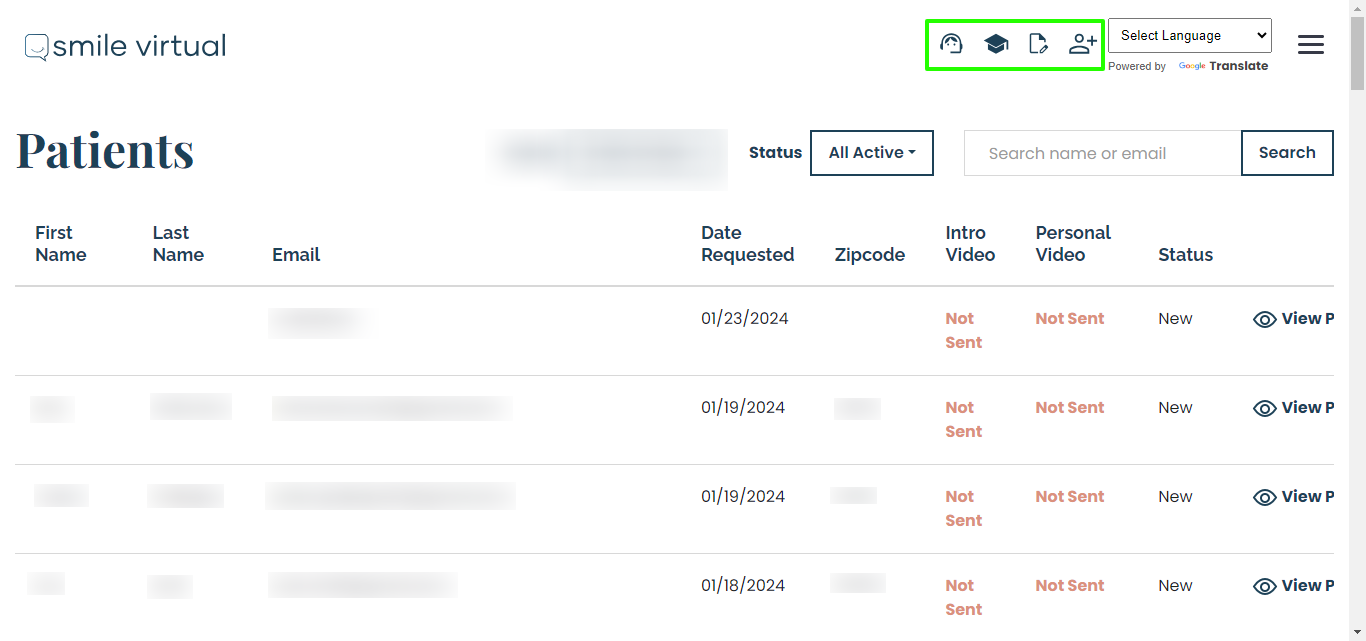Open the hamburger menu
This screenshot has width=1366, height=641.
pos(1310,45)
